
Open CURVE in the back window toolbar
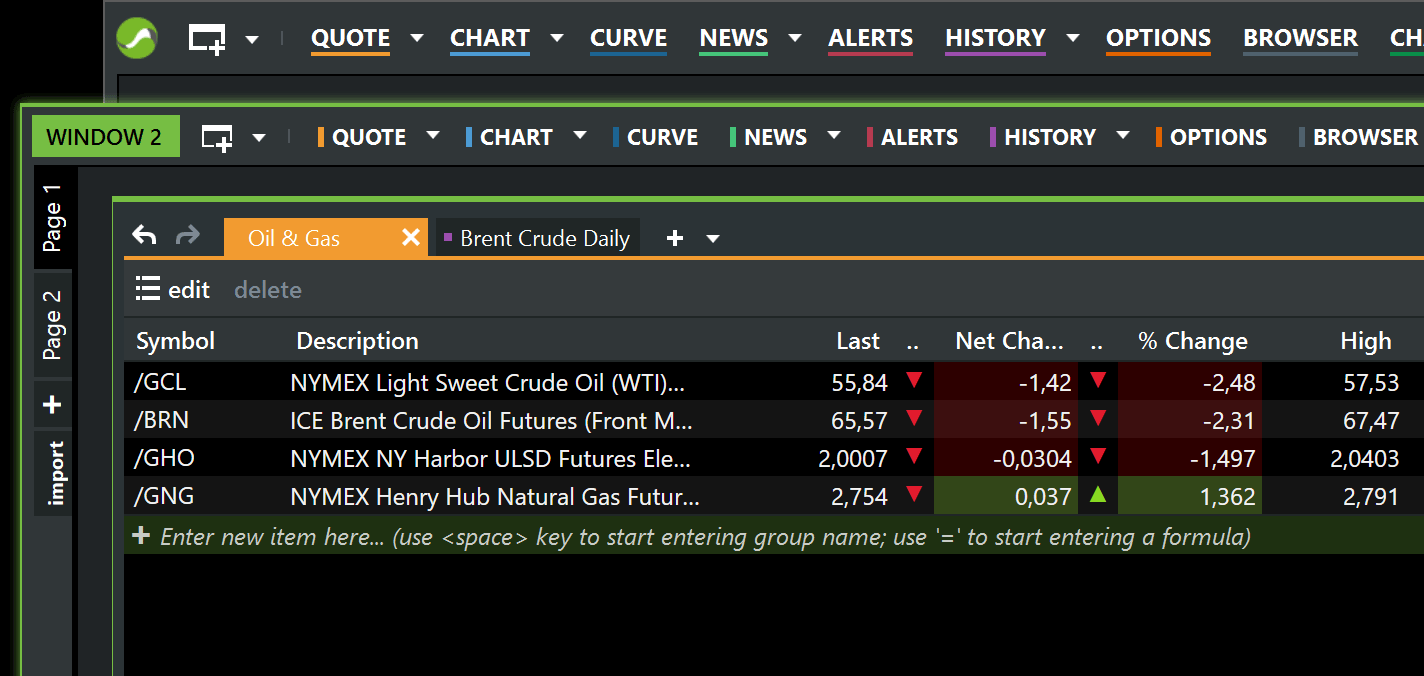[628, 38]
